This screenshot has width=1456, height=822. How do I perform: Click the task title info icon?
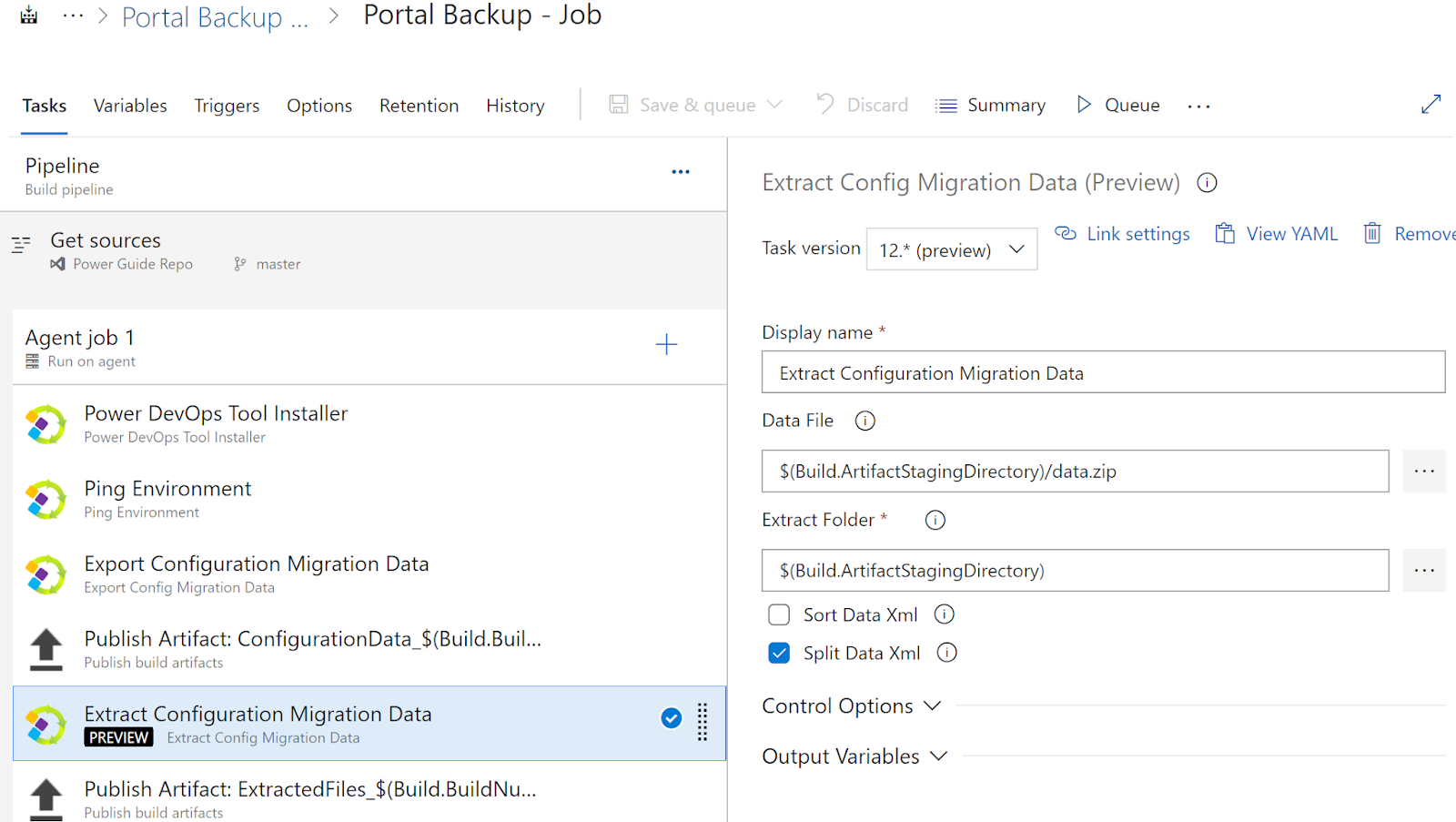pyautogui.click(x=1207, y=183)
